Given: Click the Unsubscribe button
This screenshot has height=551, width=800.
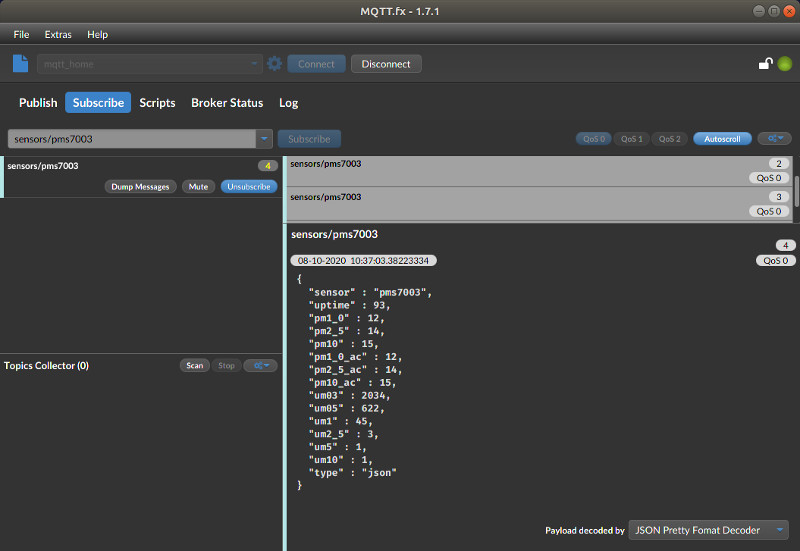Looking at the screenshot, I should coord(248,187).
